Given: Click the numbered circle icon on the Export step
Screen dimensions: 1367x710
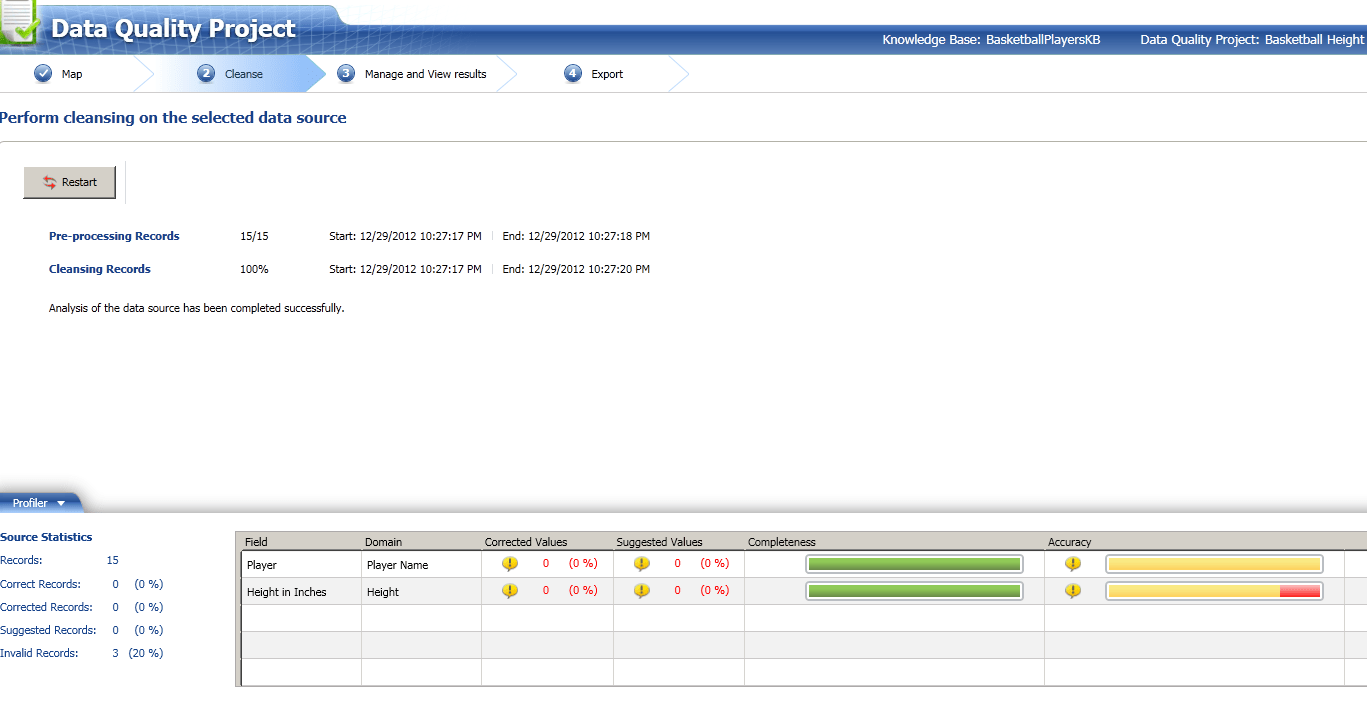Looking at the screenshot, I should click(x=573, y=72).
